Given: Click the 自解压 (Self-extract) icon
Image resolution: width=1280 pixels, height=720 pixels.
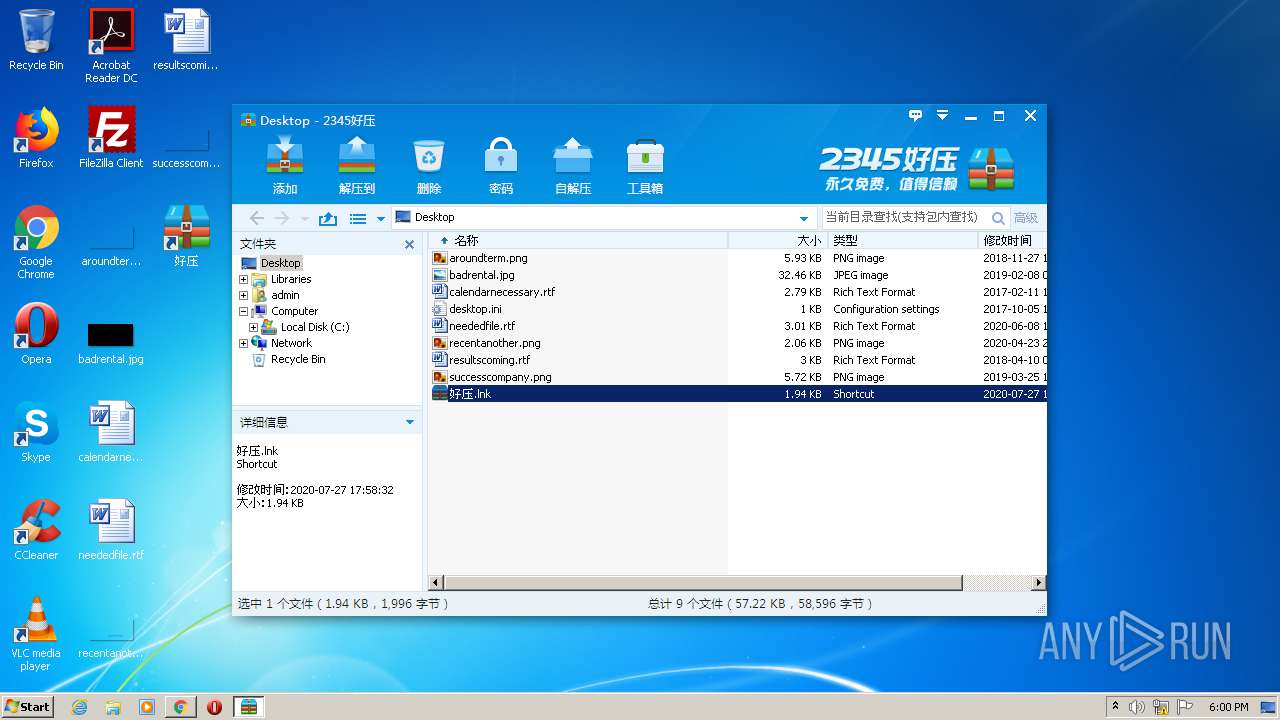Looking at the screenshot, I should [x=573, y=166].
